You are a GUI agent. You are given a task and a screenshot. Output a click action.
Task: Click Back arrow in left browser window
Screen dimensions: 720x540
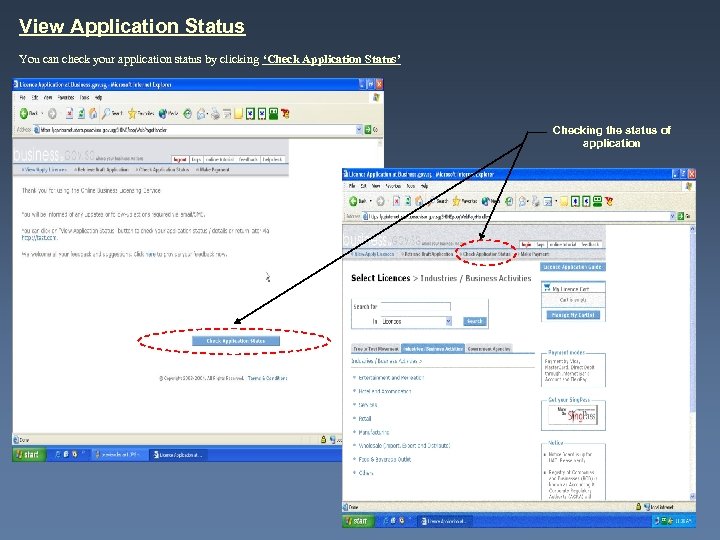pos(24,113)
